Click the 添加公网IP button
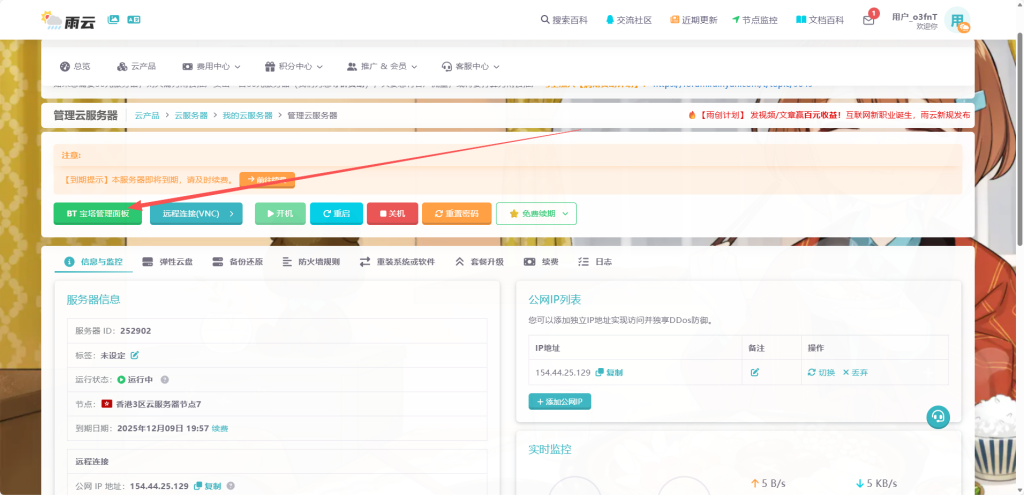Image resolution: width=1024 pixels, height=495 pixels. (x=561, y=401)
